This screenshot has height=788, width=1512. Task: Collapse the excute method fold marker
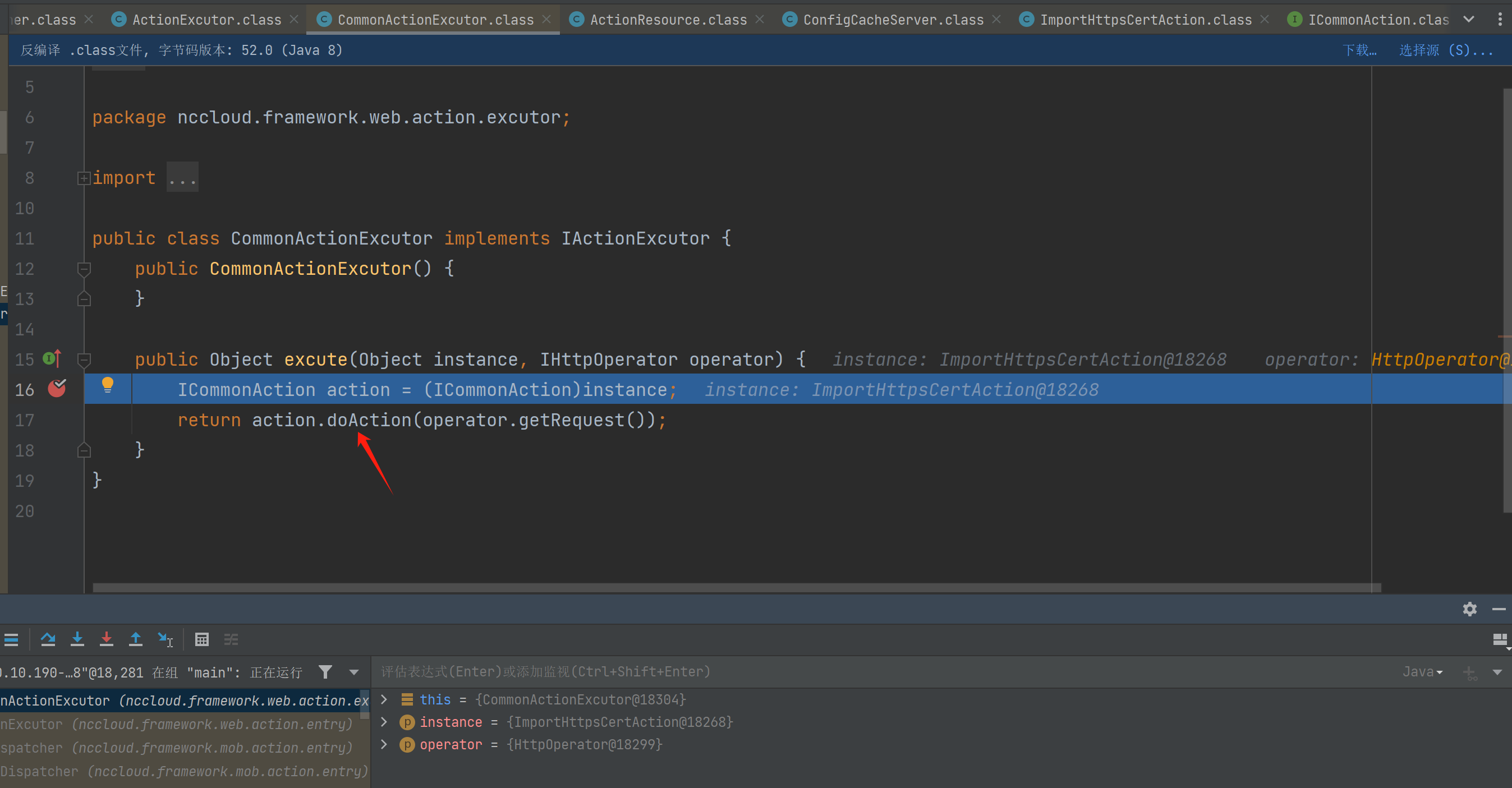84,359
